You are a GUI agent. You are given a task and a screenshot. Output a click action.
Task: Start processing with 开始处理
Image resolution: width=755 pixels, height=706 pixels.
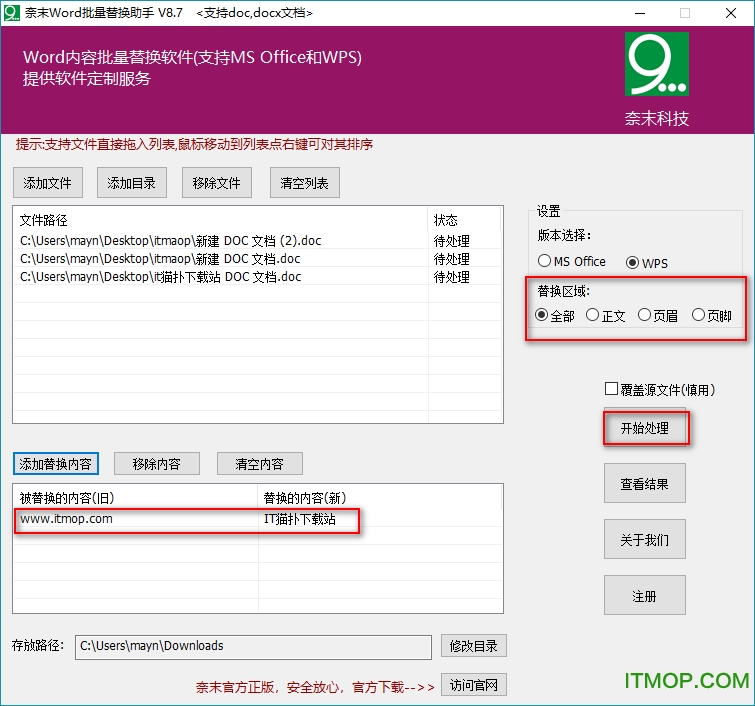pyautogui.click(x=645, y=428)
